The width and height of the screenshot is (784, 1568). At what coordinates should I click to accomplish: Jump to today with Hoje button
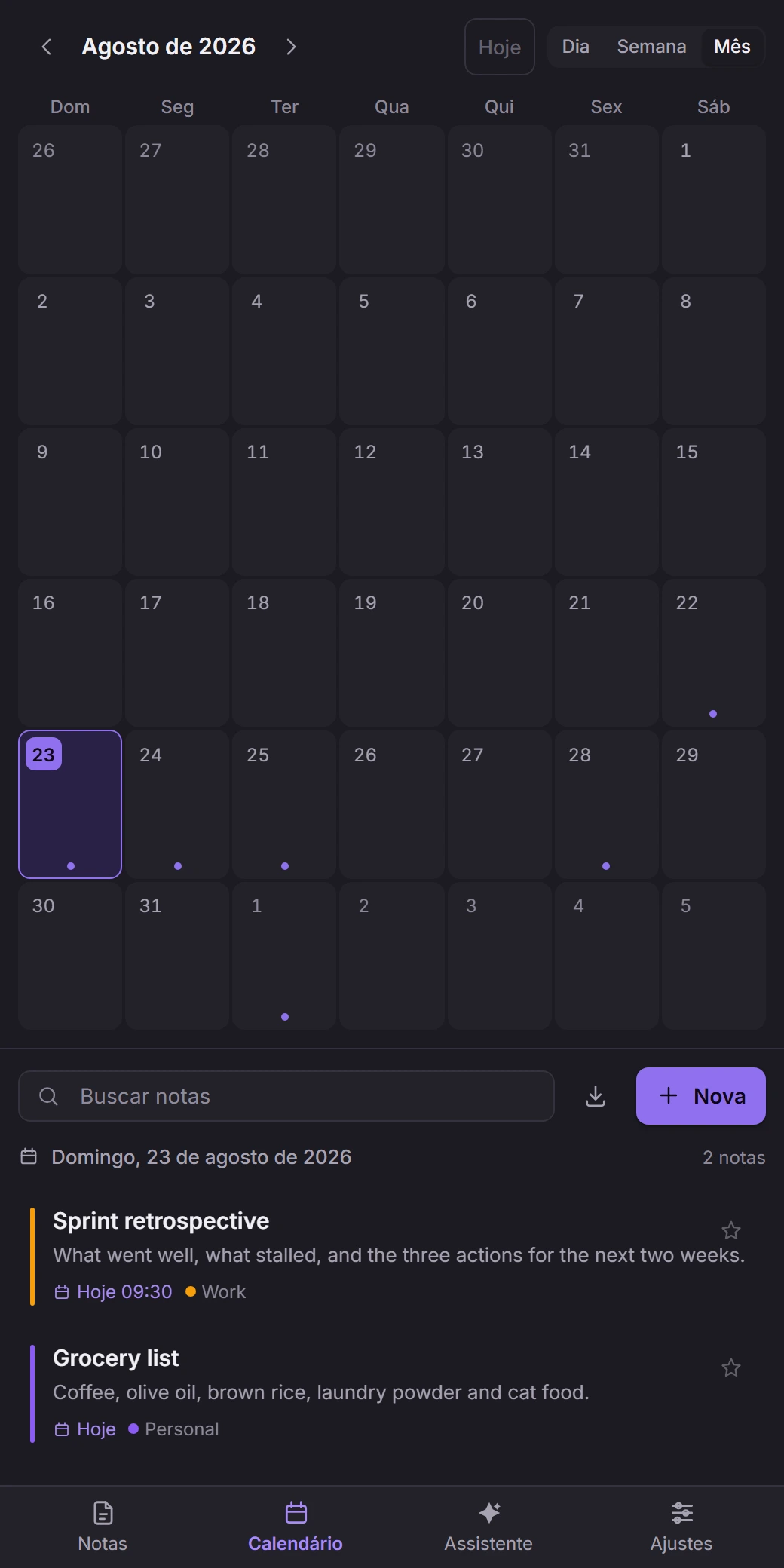pyautogui.click(x=500, y=47)
